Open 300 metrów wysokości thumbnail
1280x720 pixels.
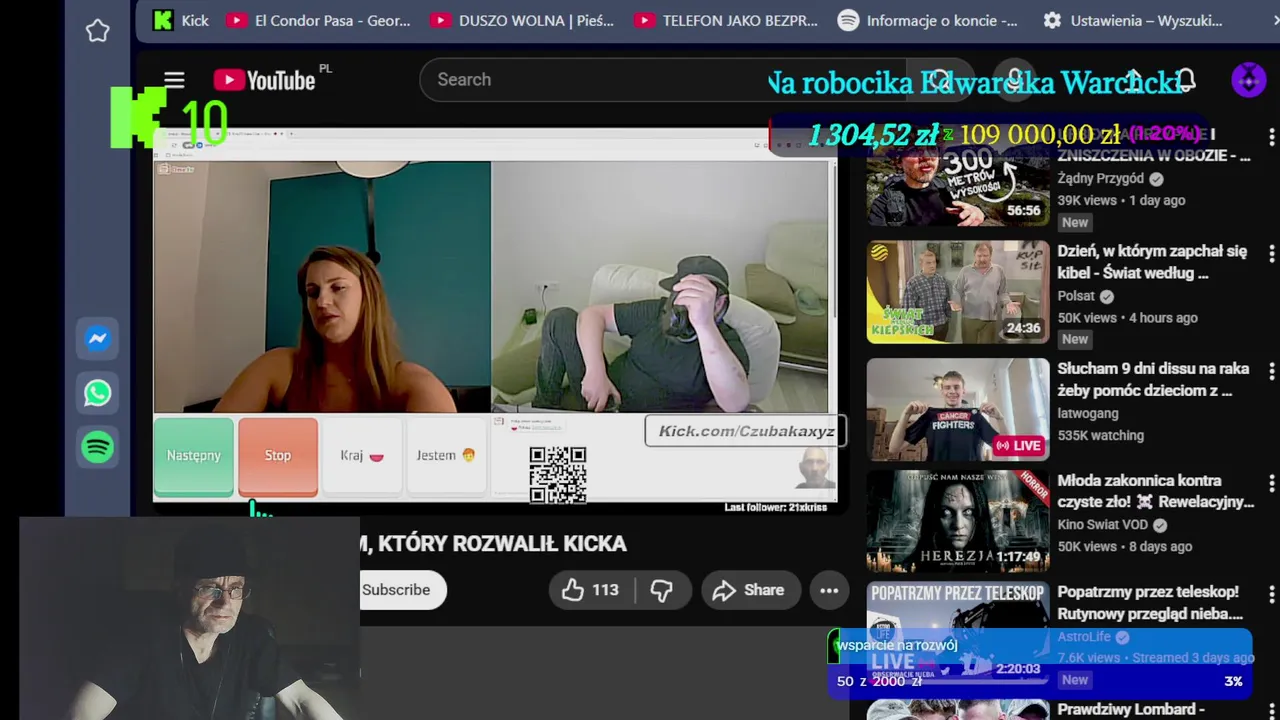click(958, 177)
